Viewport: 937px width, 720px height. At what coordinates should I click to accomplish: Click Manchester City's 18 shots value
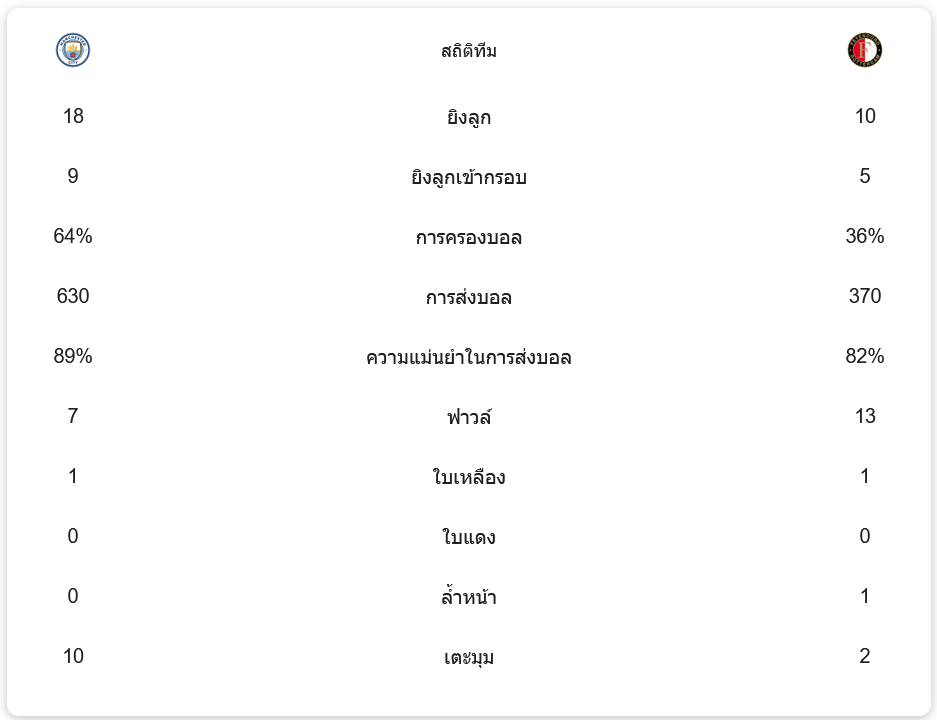(73, 116)
